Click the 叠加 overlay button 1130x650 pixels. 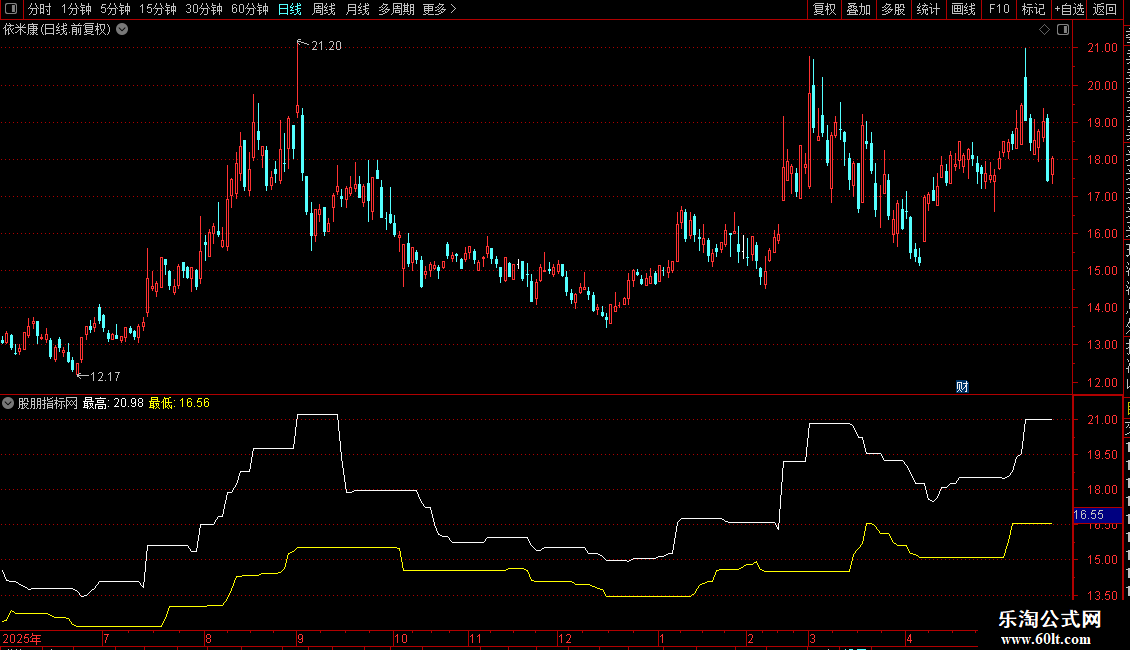pos(859,9)
